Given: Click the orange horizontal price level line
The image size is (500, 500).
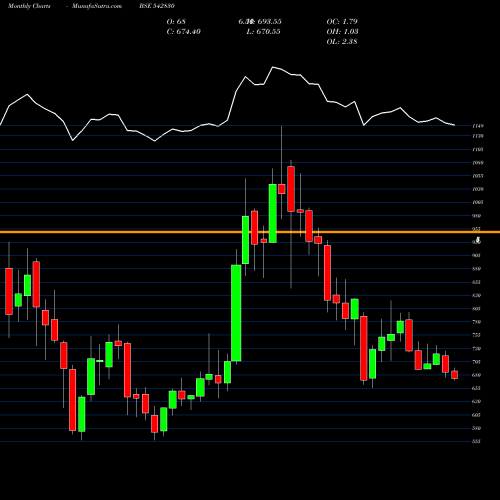Looking at the screenshot, I should tap(250, 232).
